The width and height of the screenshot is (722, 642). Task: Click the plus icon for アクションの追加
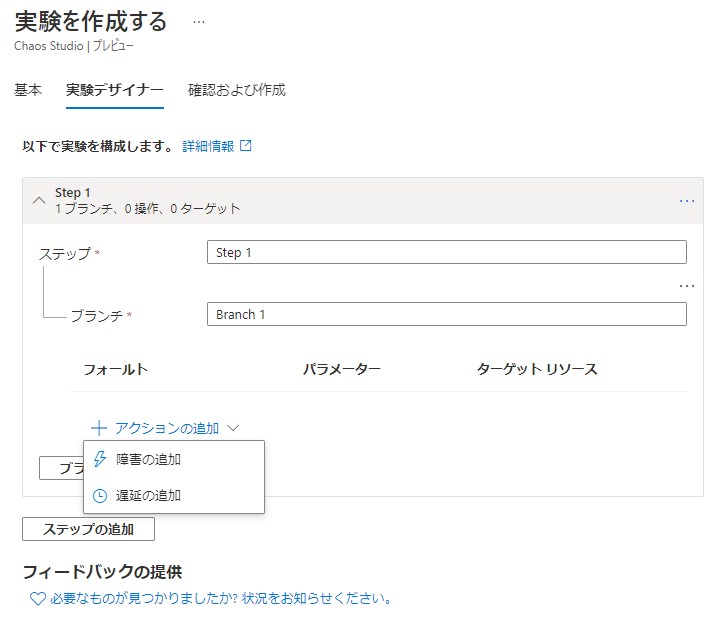click(x=99, y=428)
